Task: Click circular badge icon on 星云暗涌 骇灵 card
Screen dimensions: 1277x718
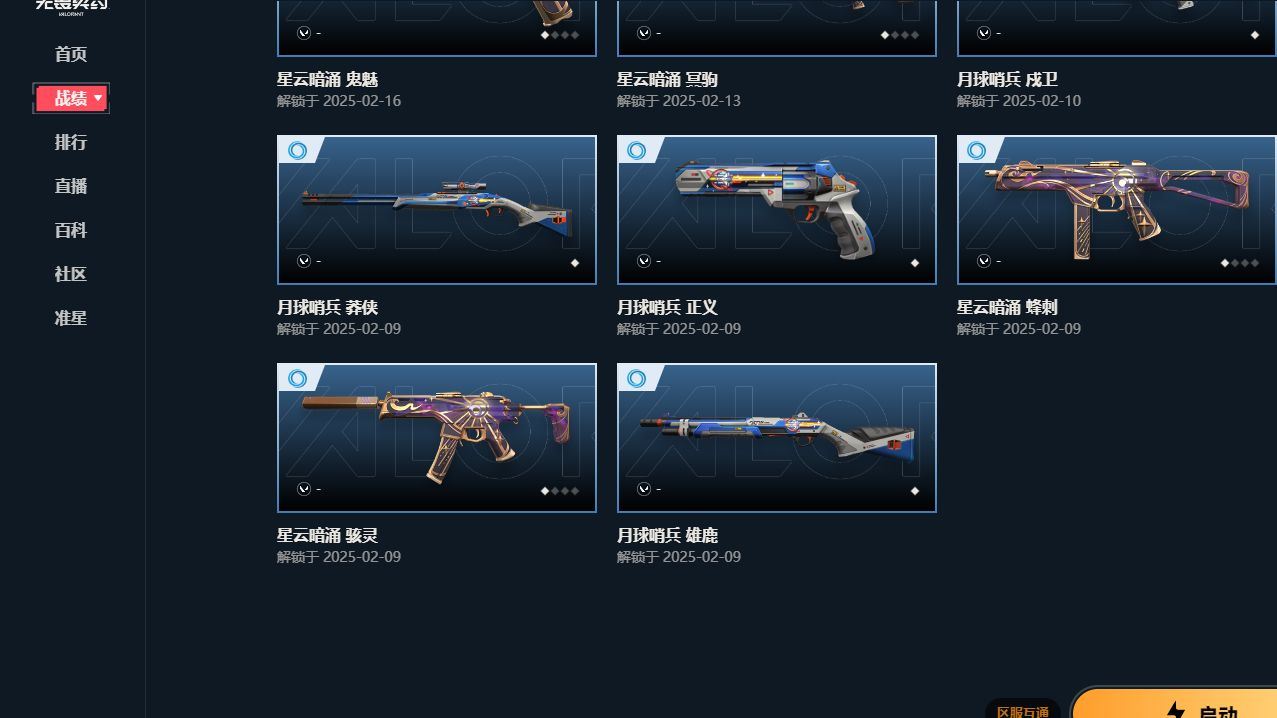Action: (297, 378)
